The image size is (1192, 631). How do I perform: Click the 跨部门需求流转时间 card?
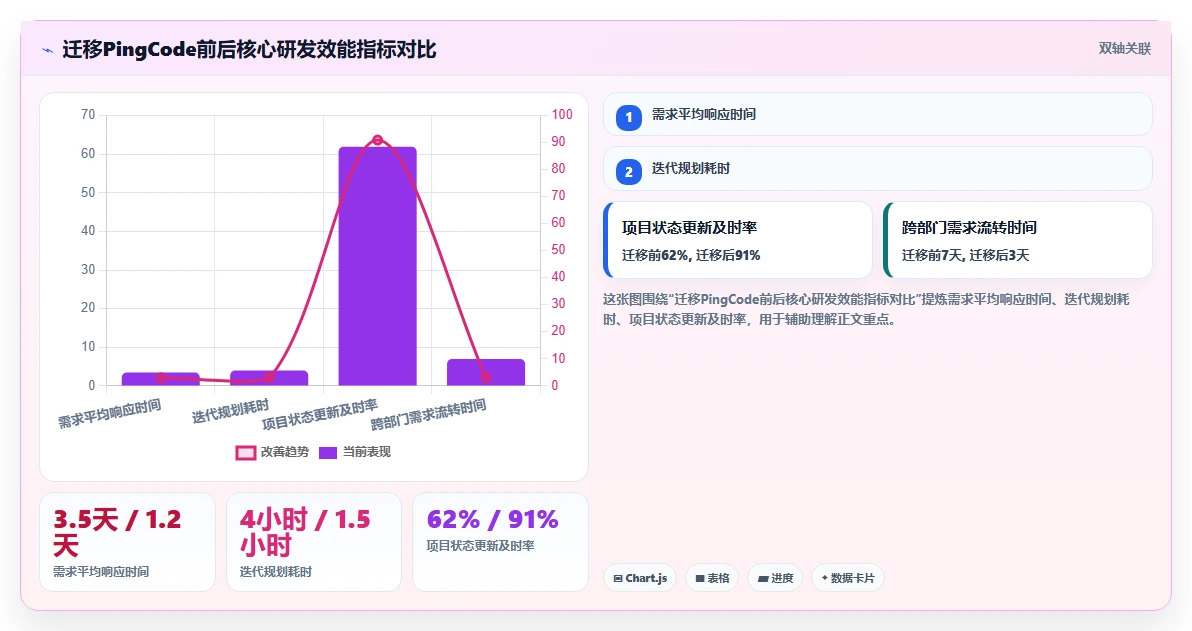click(x=1018, y=240)
